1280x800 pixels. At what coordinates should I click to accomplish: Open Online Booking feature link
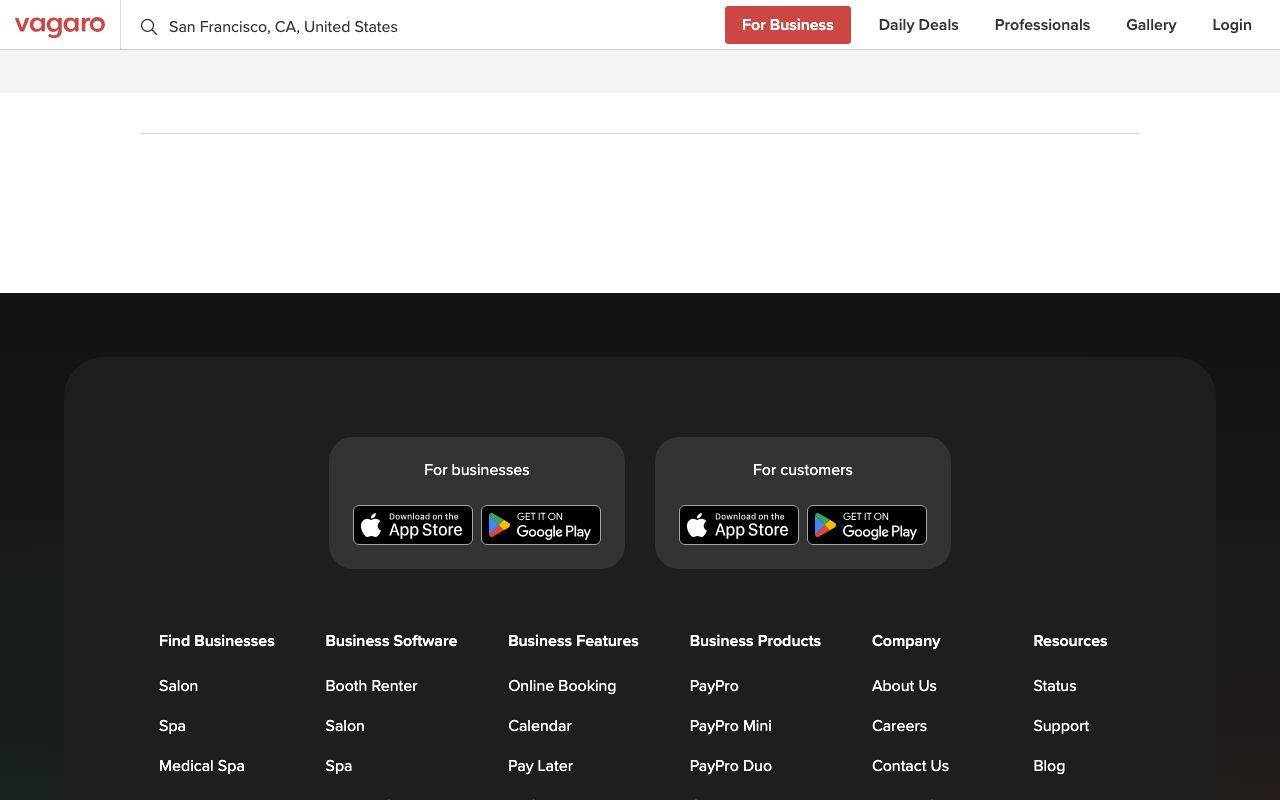tap(562, 686)
